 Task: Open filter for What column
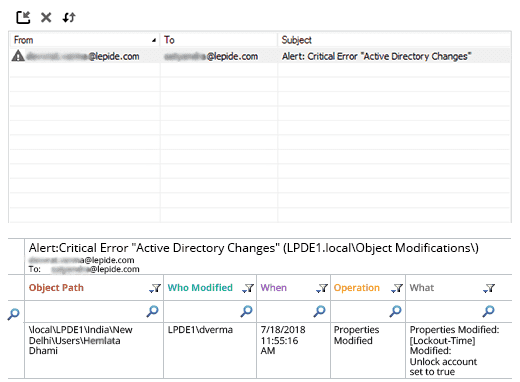point(489,288)
